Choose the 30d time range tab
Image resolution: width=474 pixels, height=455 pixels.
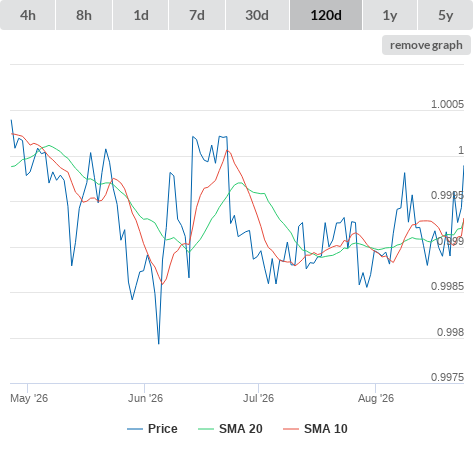(x=257, y=15)
